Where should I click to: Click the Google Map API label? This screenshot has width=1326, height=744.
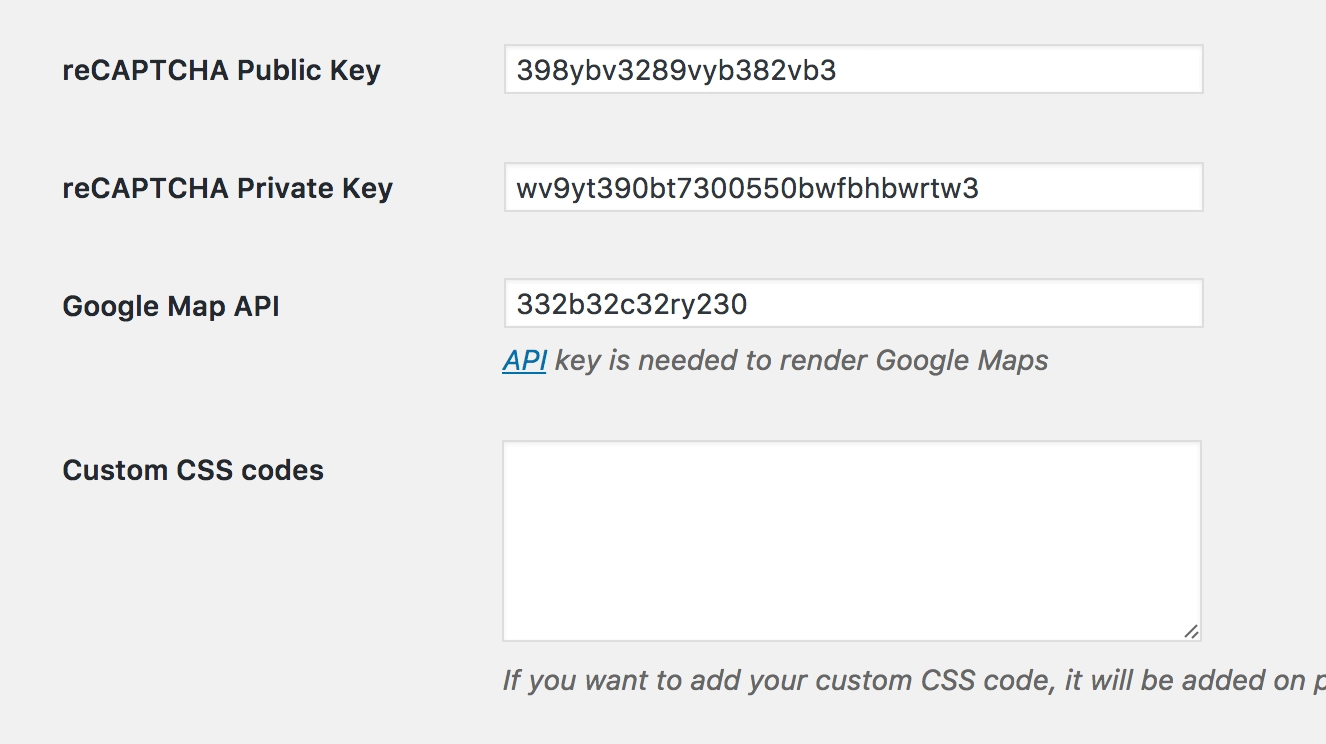click(x=171, y=306)
